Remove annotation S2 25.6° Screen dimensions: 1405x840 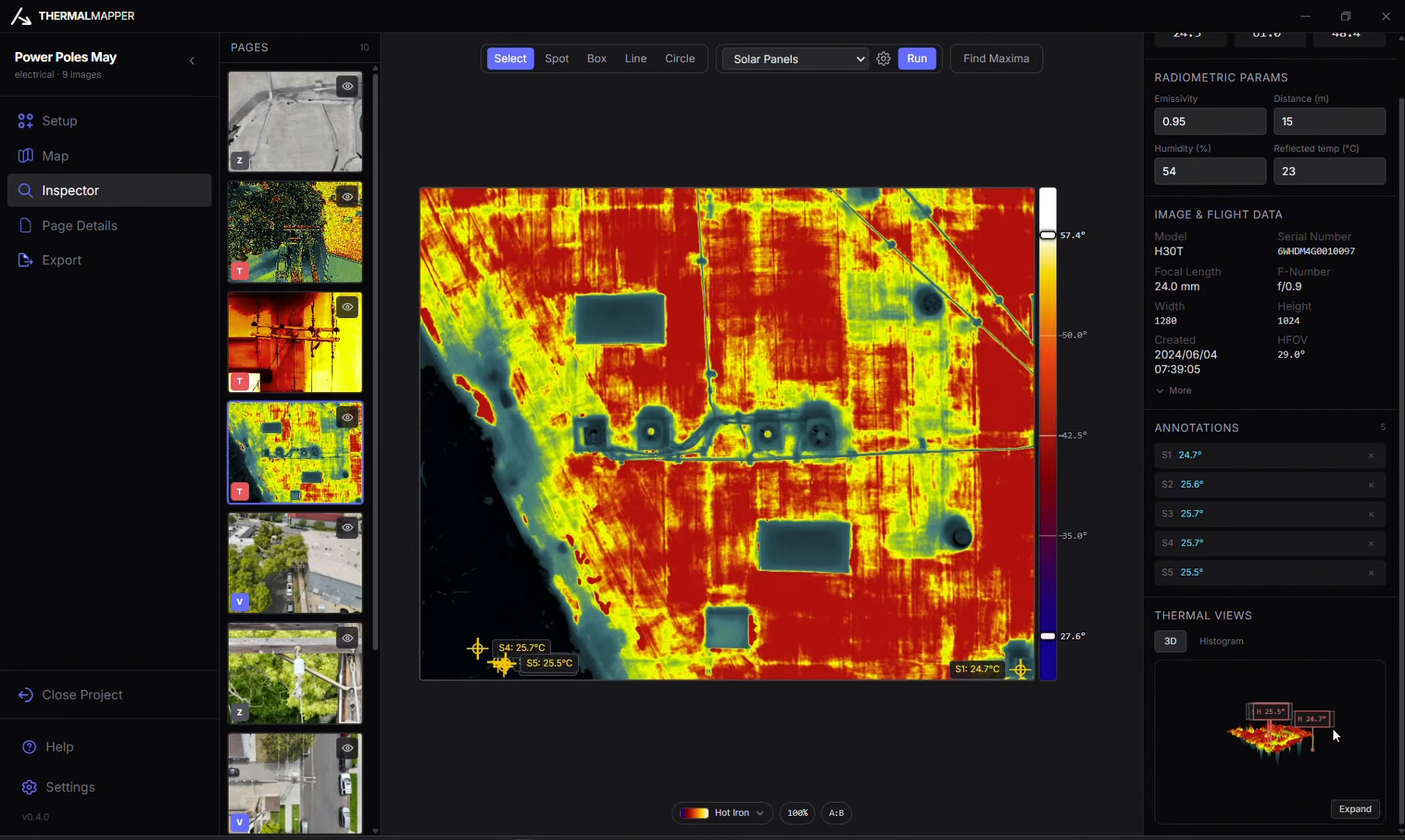click(x=1372, y=485)
